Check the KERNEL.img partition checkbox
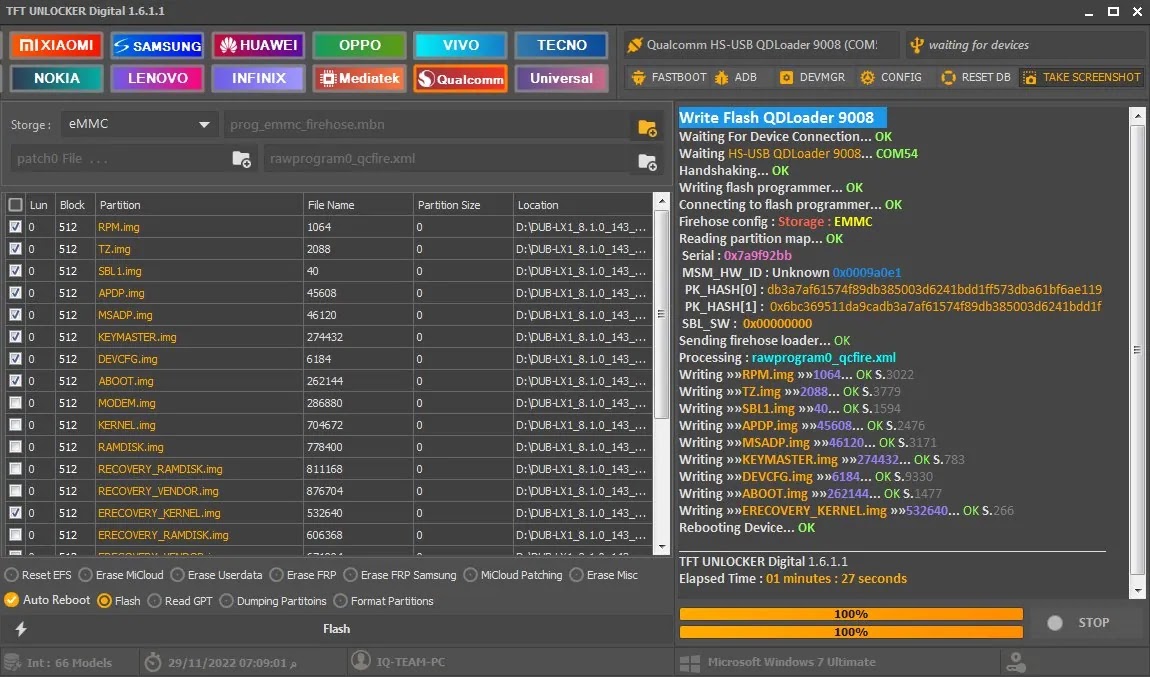Viewport: 1150px width, 677px height. pos(15,425)
